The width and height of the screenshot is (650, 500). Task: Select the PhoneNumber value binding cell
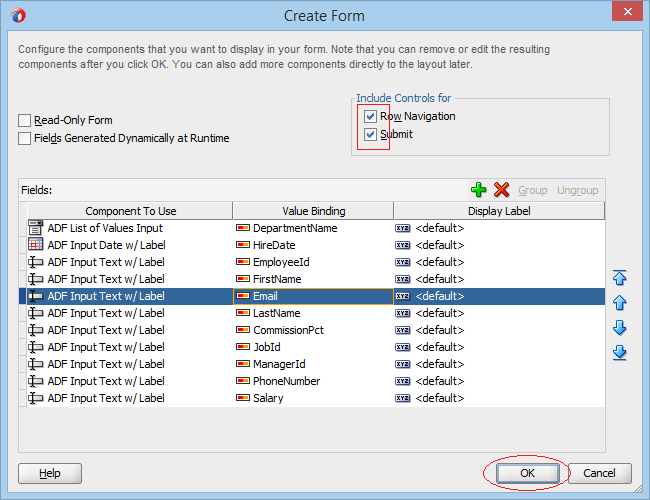tap(313, 381)
